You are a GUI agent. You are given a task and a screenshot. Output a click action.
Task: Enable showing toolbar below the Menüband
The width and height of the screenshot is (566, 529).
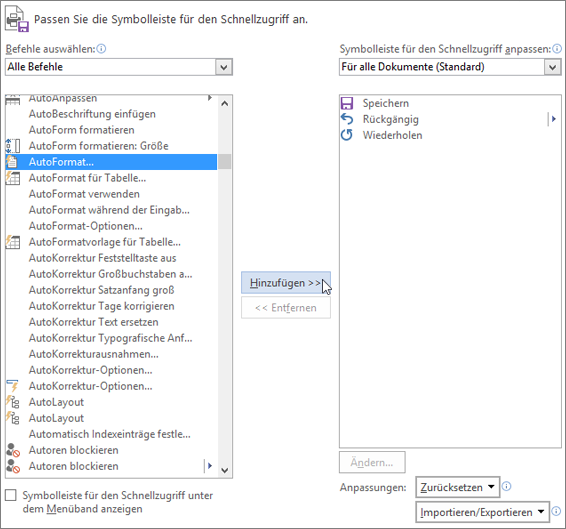pyautogui.click(x=11, y=495)
